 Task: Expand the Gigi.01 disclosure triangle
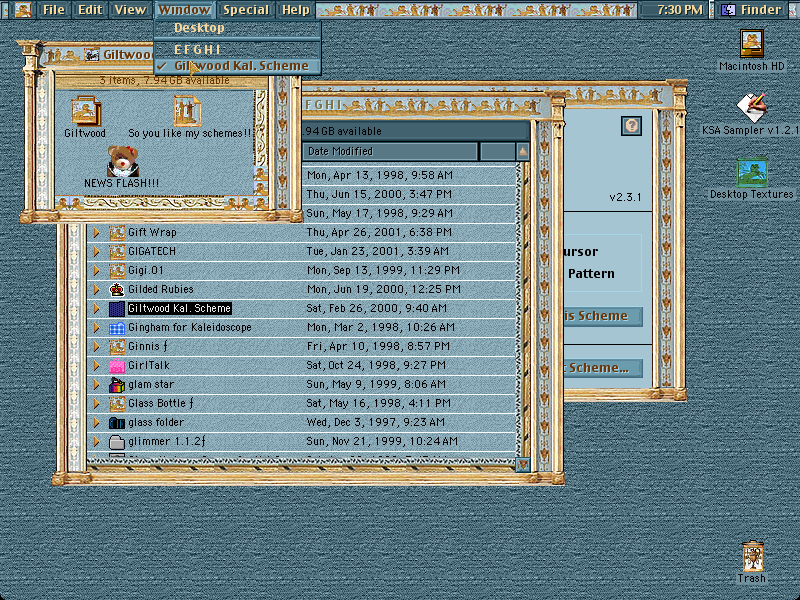pyautogui.click(x=96, y=270)
